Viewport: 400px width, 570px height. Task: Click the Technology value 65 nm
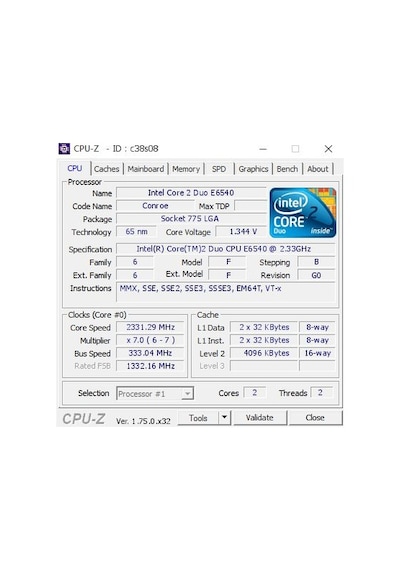point(136,232)
